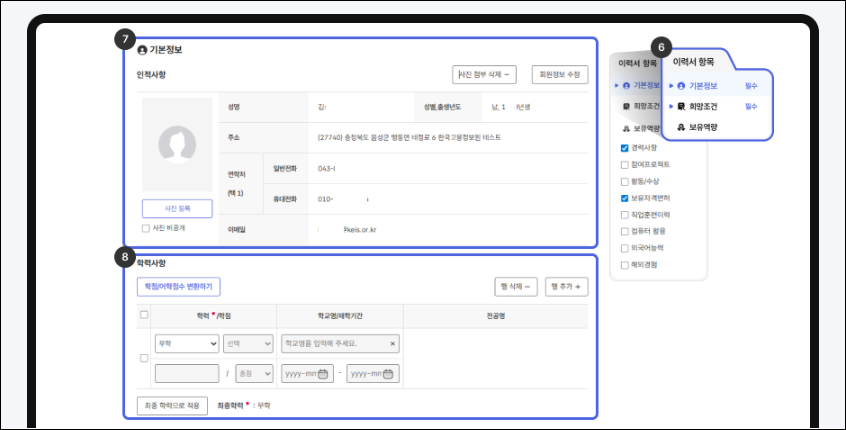Check the 컴퓨터 활용 checkbox
This screenshot has height=430, width=846.
625,231
